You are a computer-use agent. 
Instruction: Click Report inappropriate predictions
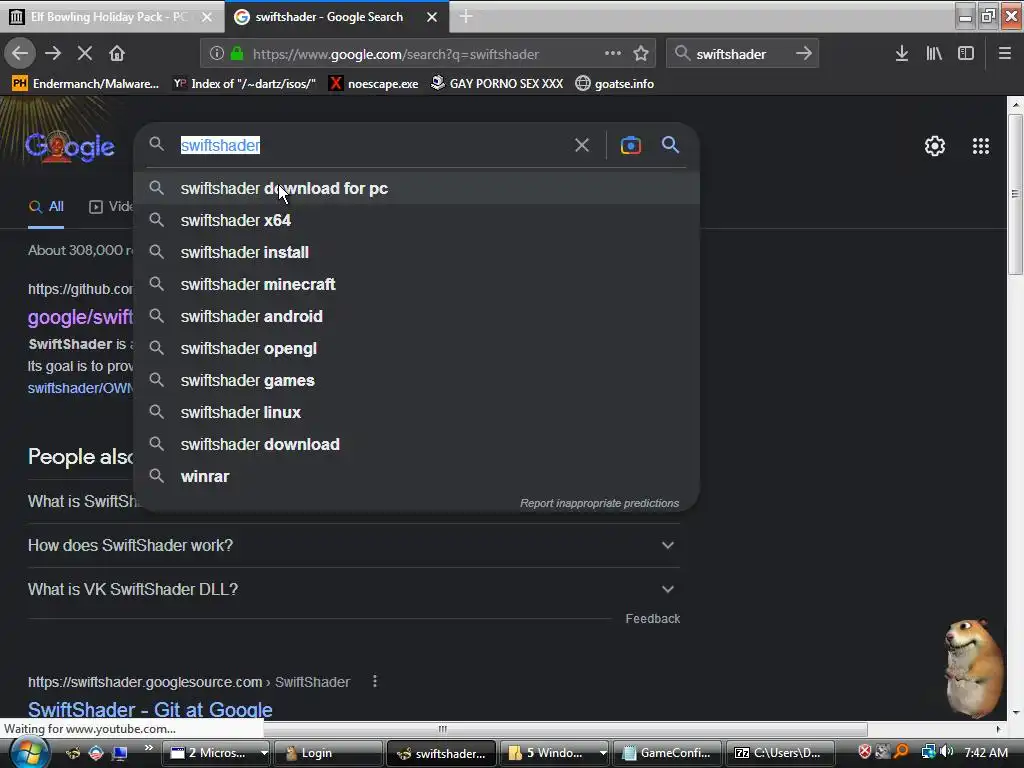click(600, 504)
